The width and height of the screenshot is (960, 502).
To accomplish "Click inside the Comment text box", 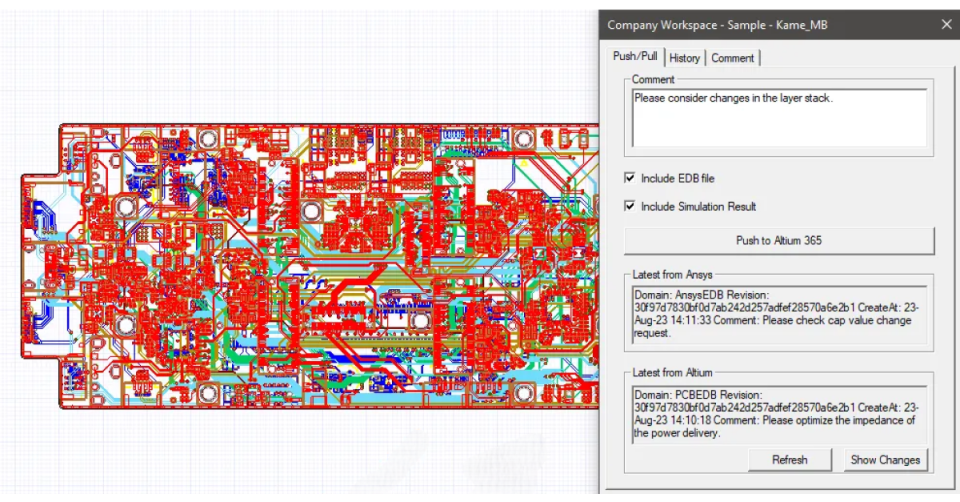I will [779, 118].
